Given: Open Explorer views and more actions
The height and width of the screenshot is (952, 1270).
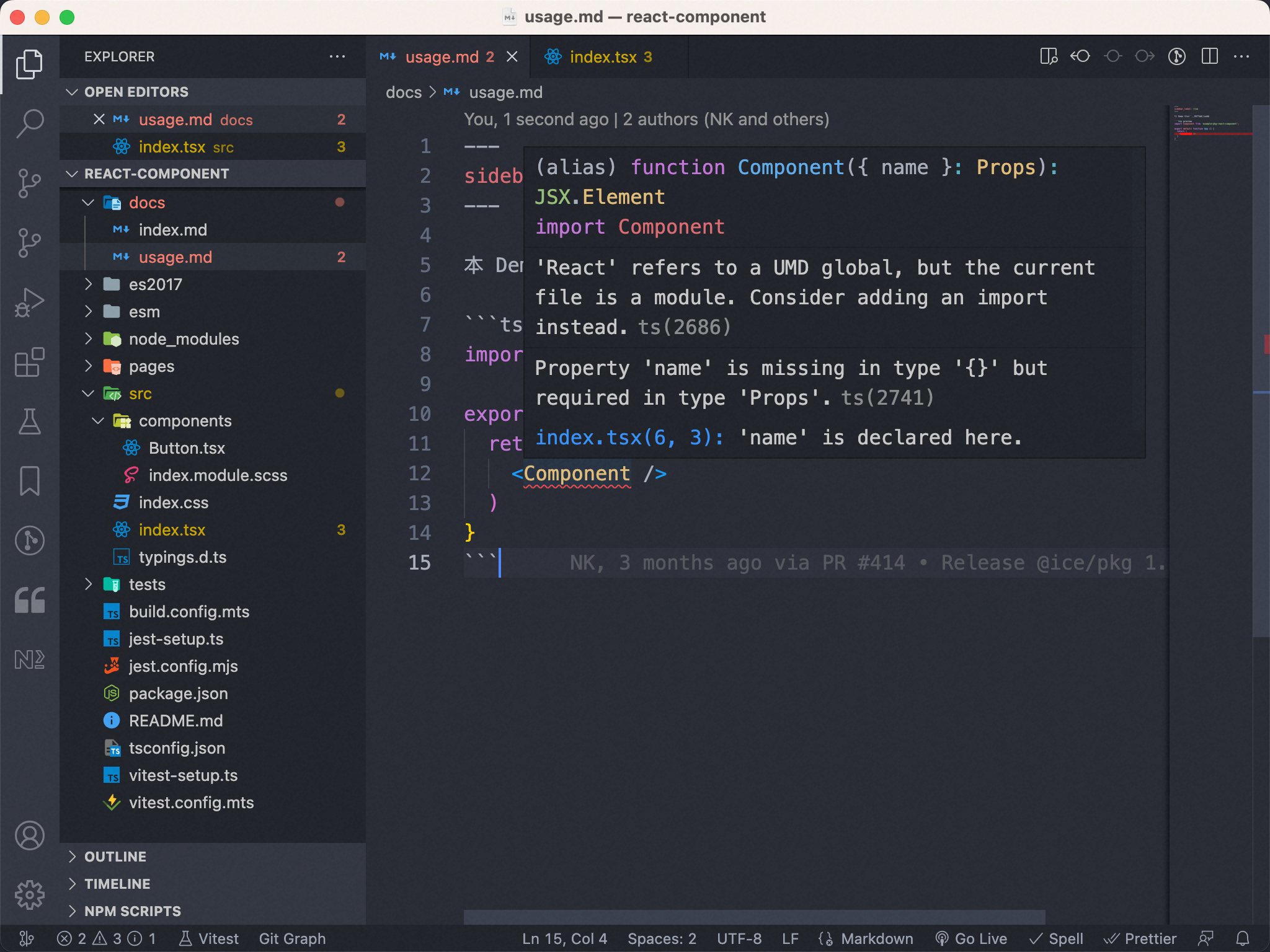Looking at the screenshot, I should (x=337, y=56).
